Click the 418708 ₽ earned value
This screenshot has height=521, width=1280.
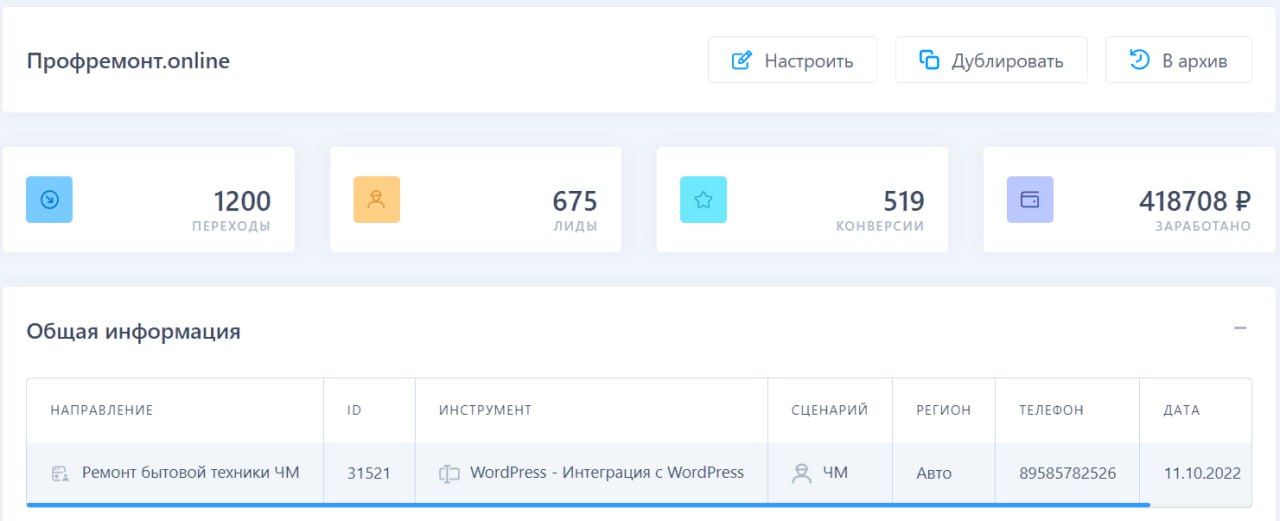[1195, 200]
